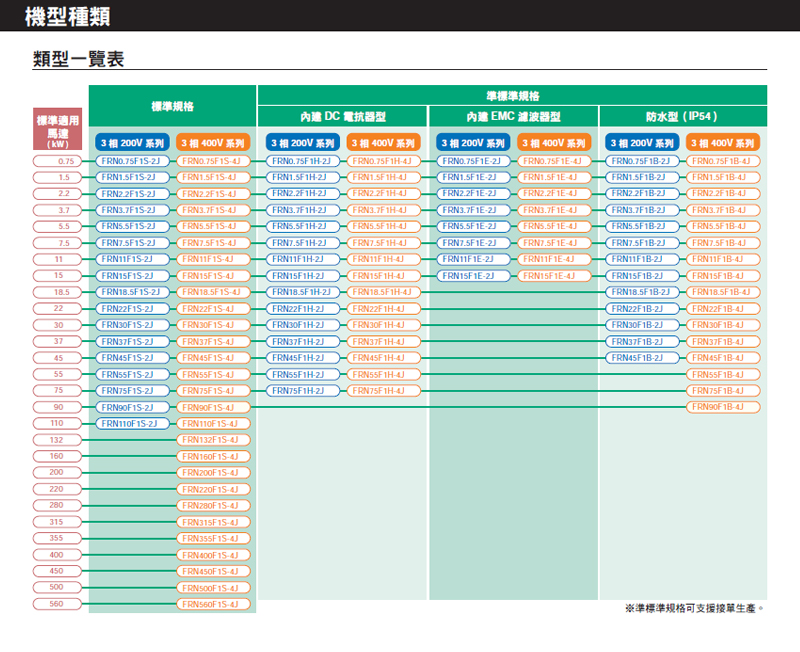The image size is (800, 652).
Task: Click blue 3相 200V 系列 badge under 標準規格
Action: tap(130, 143)
